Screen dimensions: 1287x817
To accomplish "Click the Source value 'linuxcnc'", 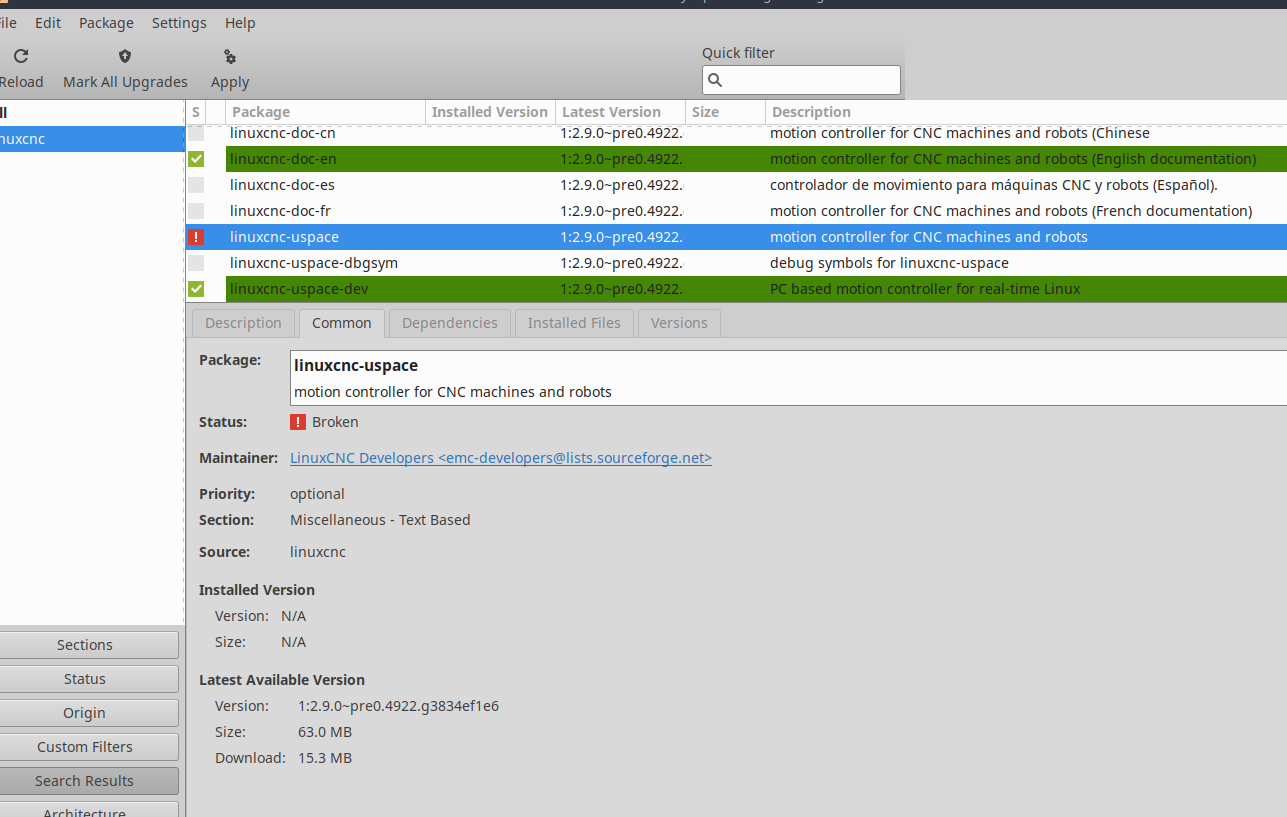I will coord(318,552).
